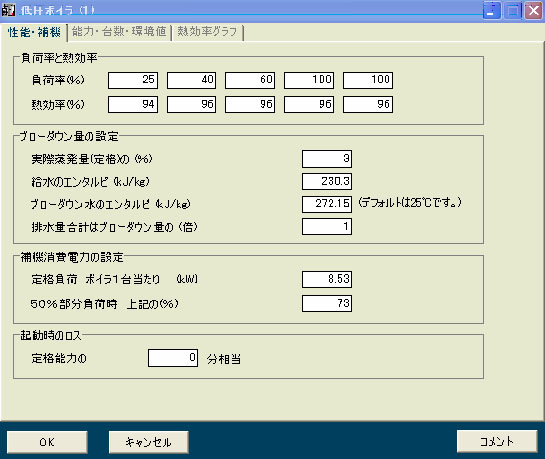Edit the 起動時のロス 定格能力の minutes field
This screenshot has height=459, width=545.
click(x=173, y=358)
